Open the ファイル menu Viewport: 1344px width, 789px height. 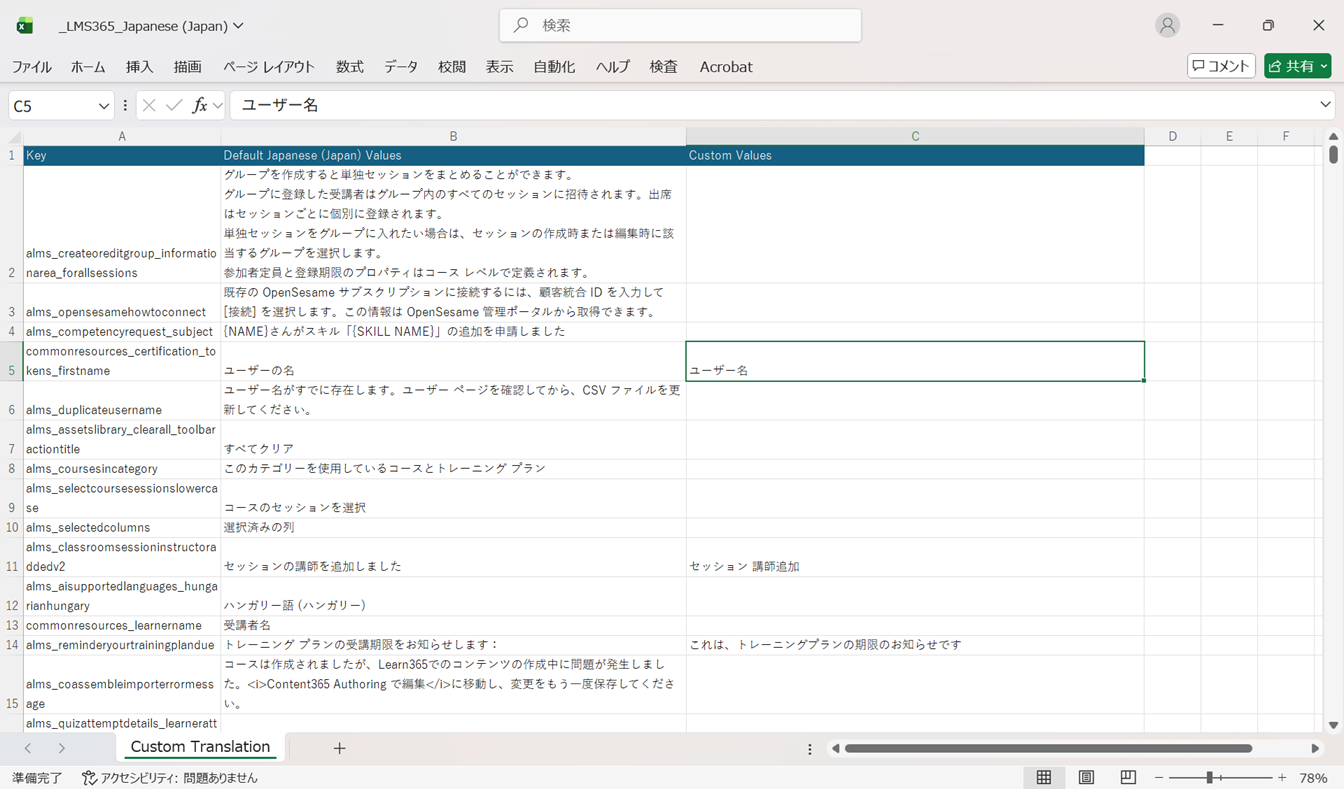coord(32,67)
